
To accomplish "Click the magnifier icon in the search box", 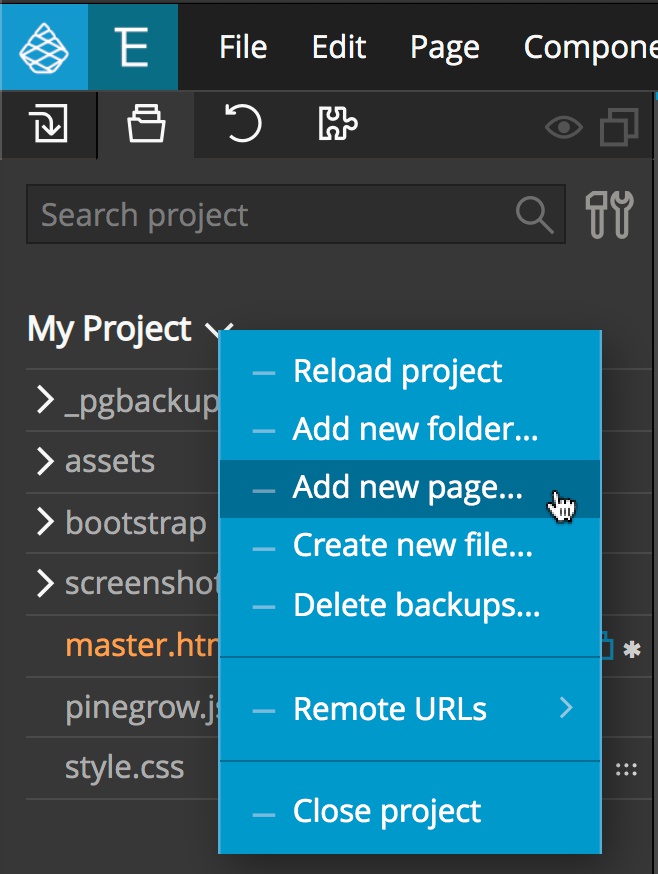I will click(534, 215).
